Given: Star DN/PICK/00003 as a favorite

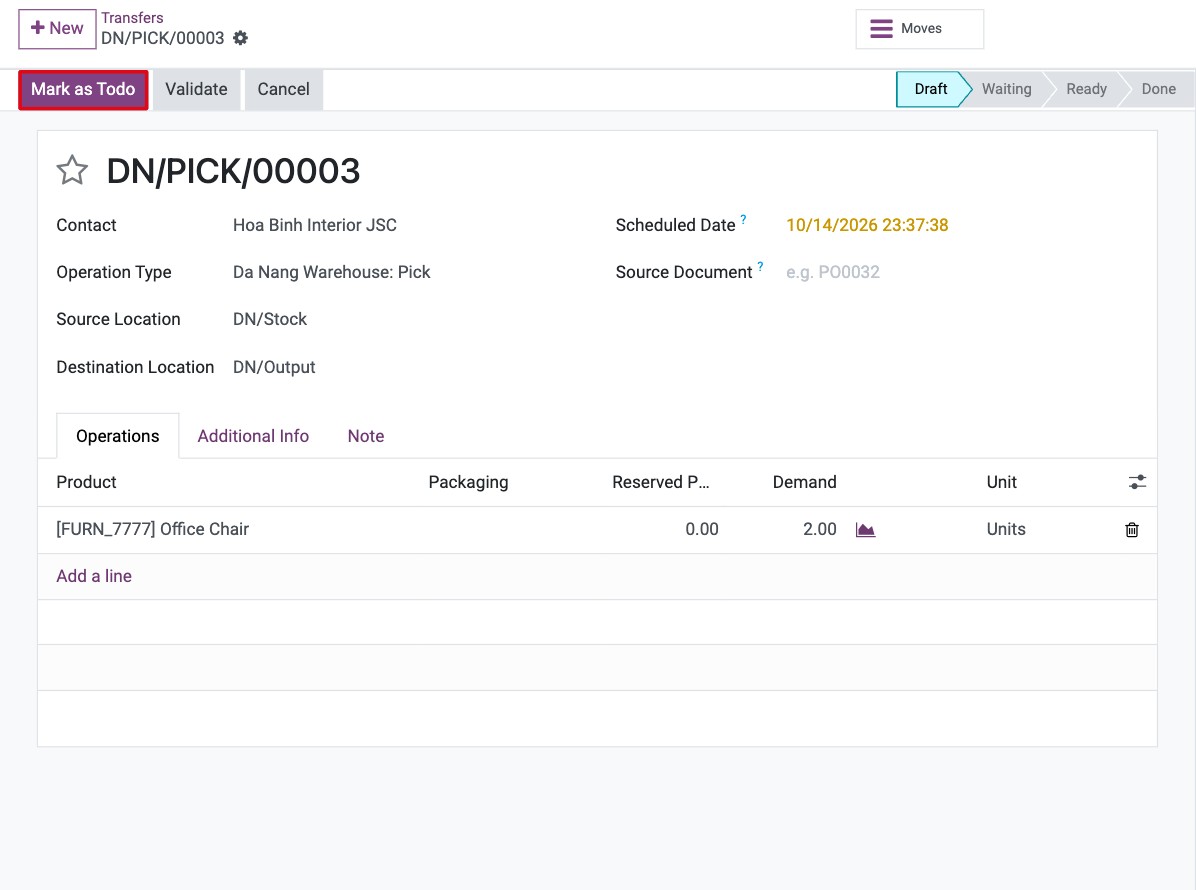Looking at the screenshot, I should [x=72, y=170].
